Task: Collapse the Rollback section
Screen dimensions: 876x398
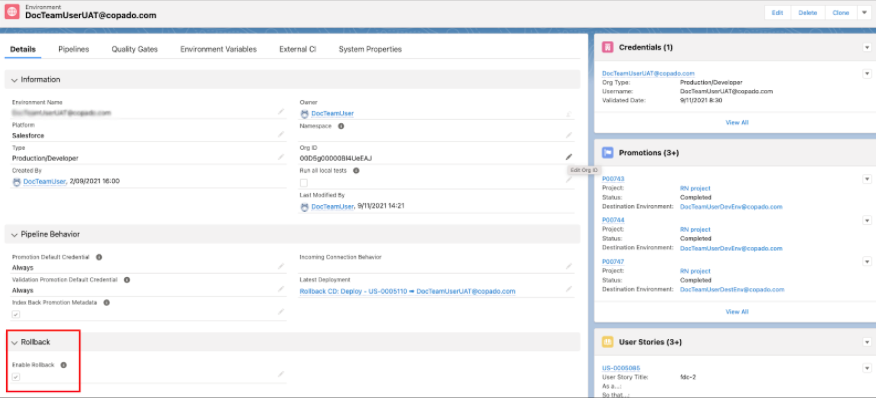Action: click(15, 342)
